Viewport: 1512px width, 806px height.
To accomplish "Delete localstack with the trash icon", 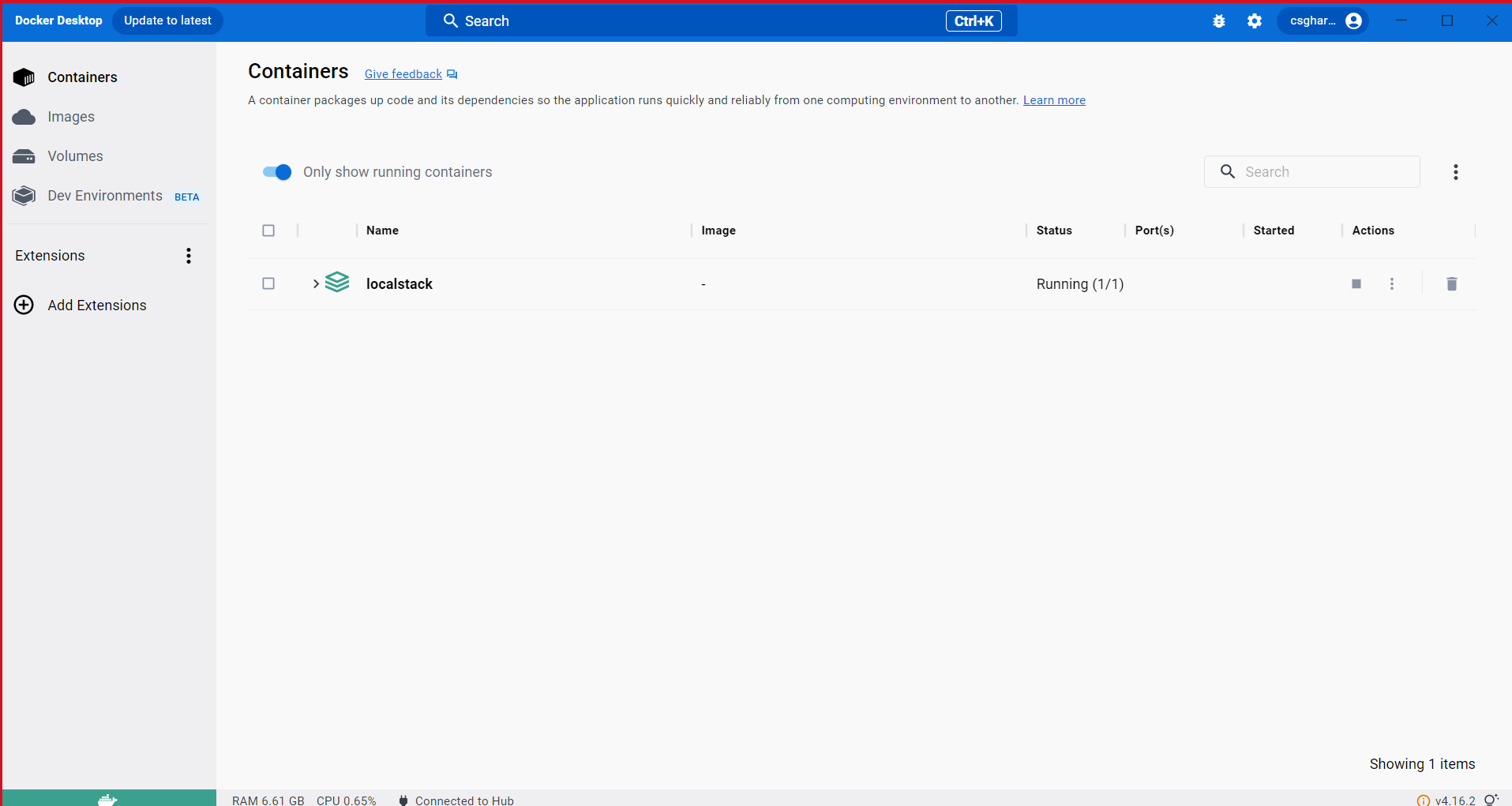I will tap(1451, 283).
